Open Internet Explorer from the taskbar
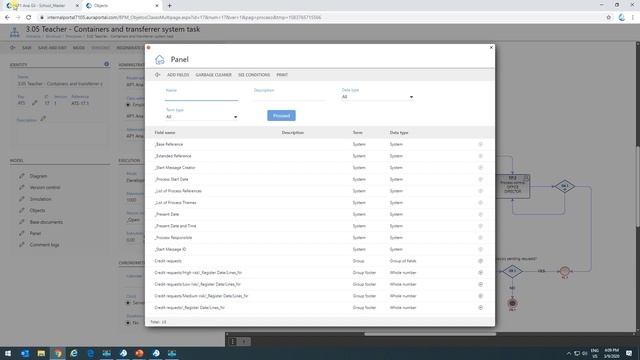Viewport: 640px width, 360px height. click(x=74, y=353)
